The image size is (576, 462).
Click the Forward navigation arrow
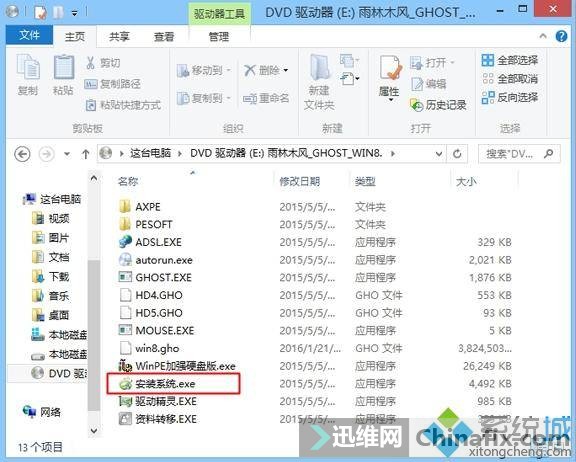point(47,154)
